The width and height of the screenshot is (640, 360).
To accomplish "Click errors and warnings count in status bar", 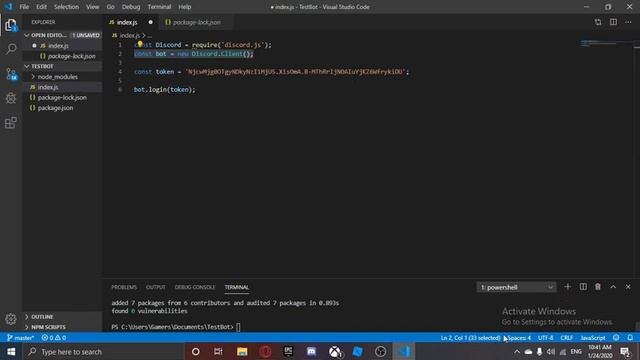I will [x=54, y=338].
